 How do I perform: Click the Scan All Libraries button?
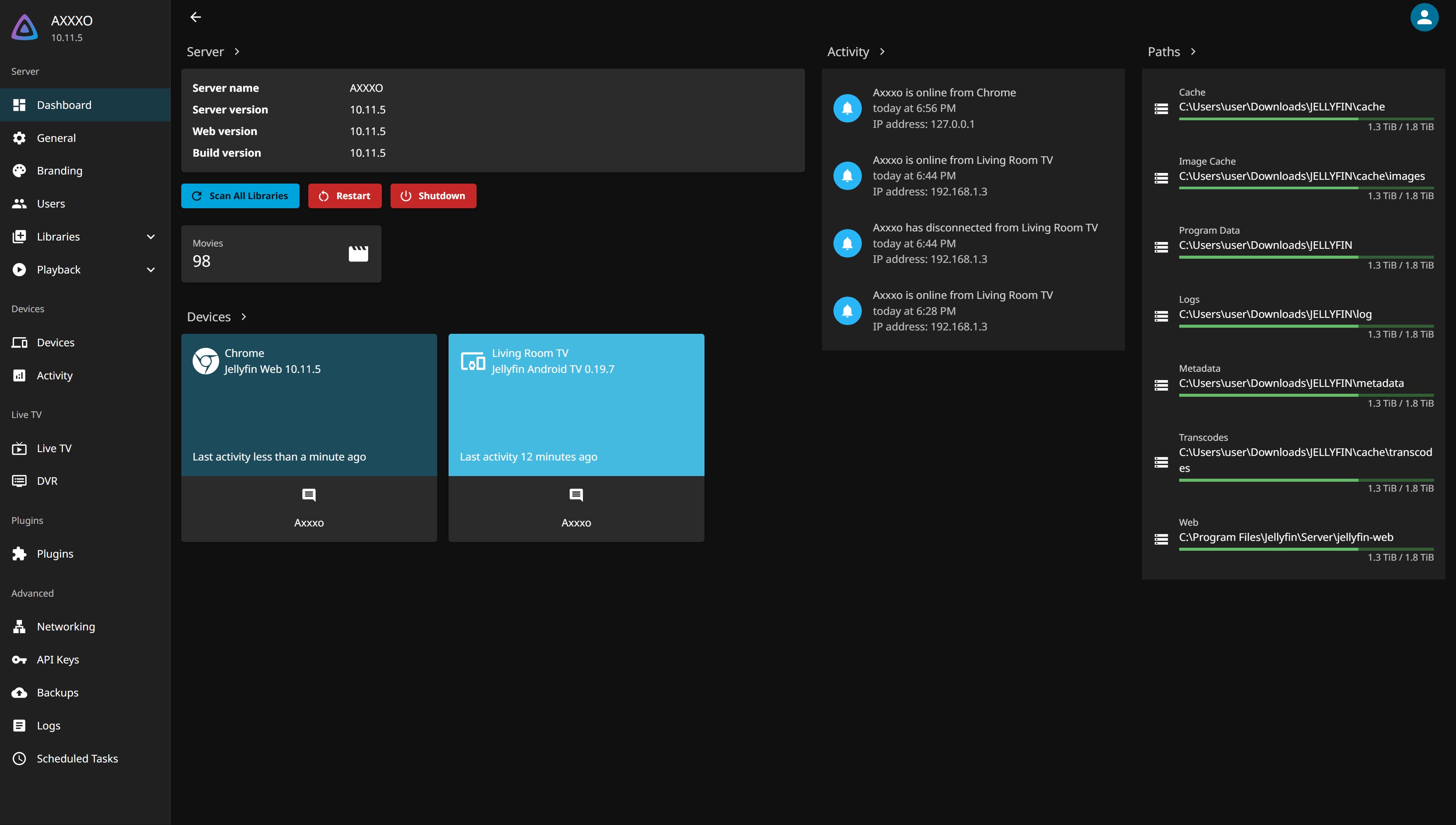(240, 195)
